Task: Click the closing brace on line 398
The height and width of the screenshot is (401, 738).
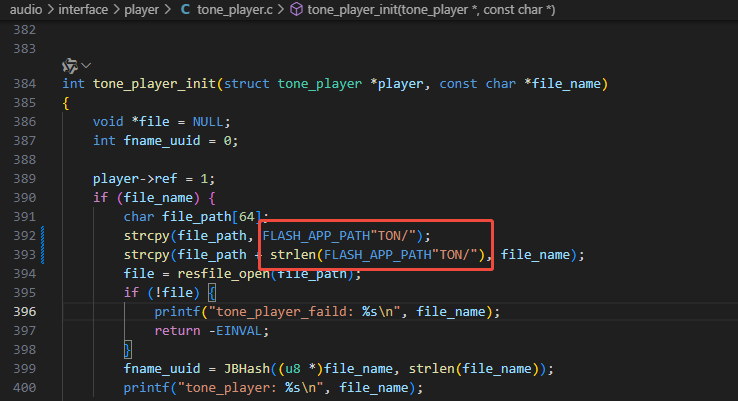Action: 127,350
